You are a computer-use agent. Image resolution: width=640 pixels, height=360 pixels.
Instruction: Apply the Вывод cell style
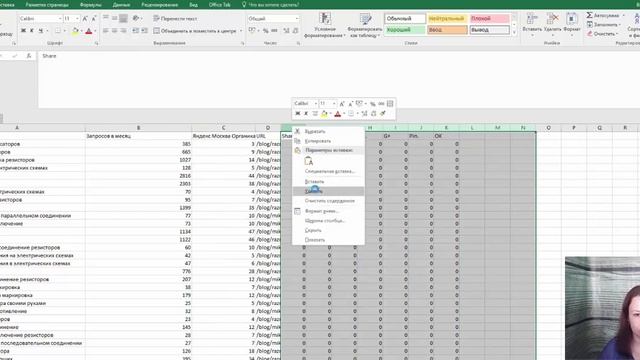coord(489,30)
